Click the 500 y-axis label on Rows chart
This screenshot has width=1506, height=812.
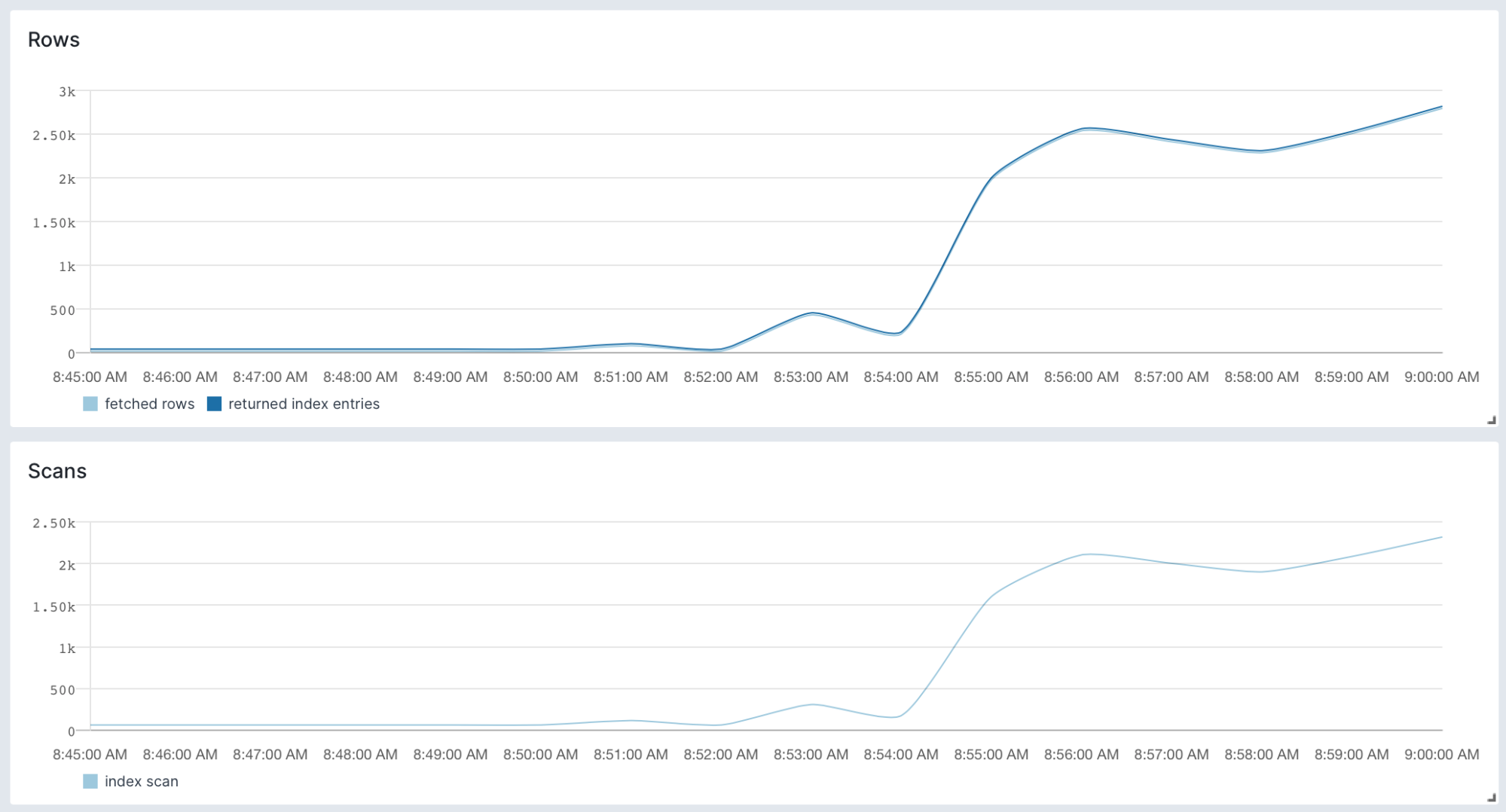click(x=63, y=310)
